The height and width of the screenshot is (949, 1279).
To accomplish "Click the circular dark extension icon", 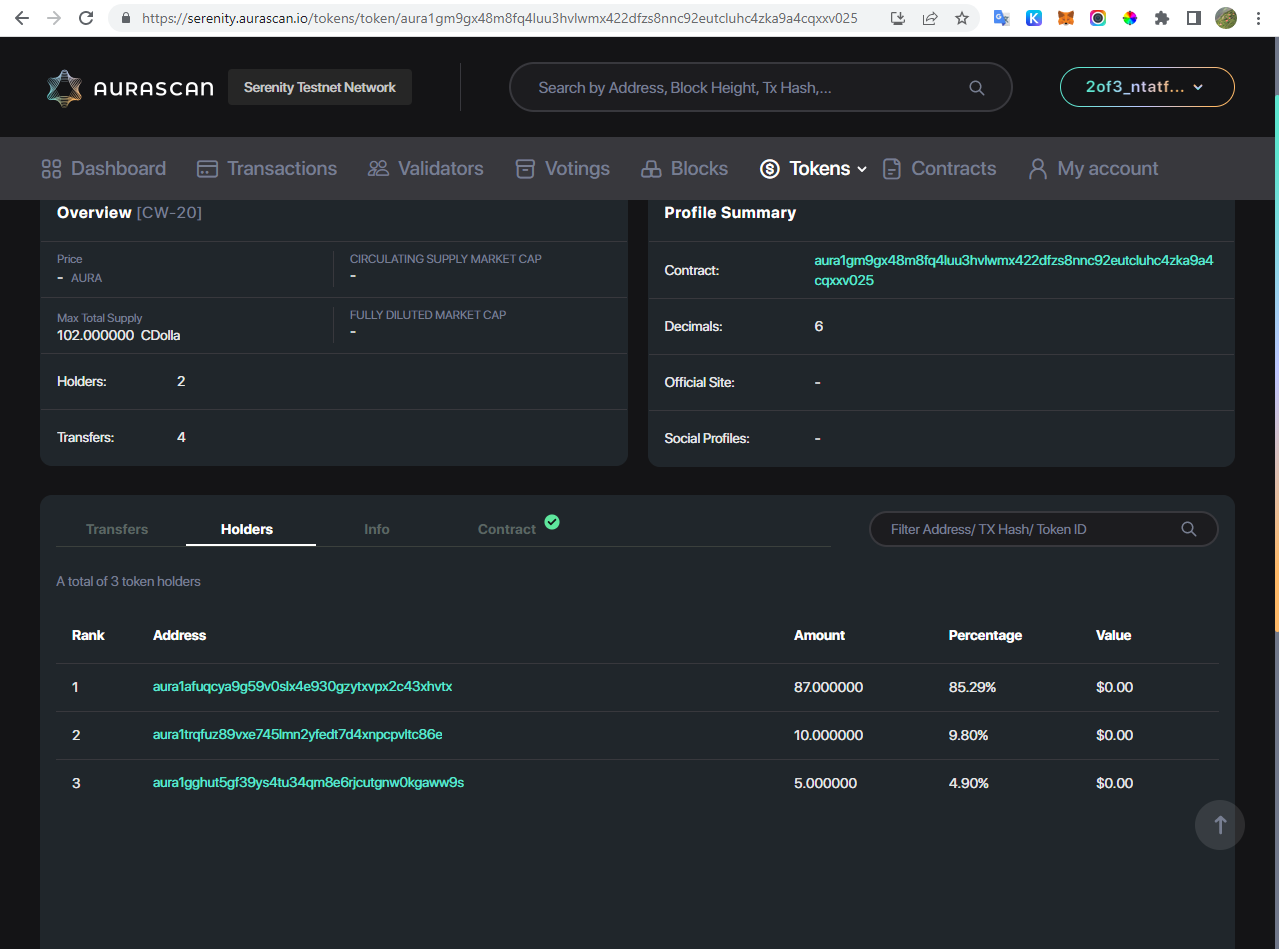I will (x=1098, y=18).
